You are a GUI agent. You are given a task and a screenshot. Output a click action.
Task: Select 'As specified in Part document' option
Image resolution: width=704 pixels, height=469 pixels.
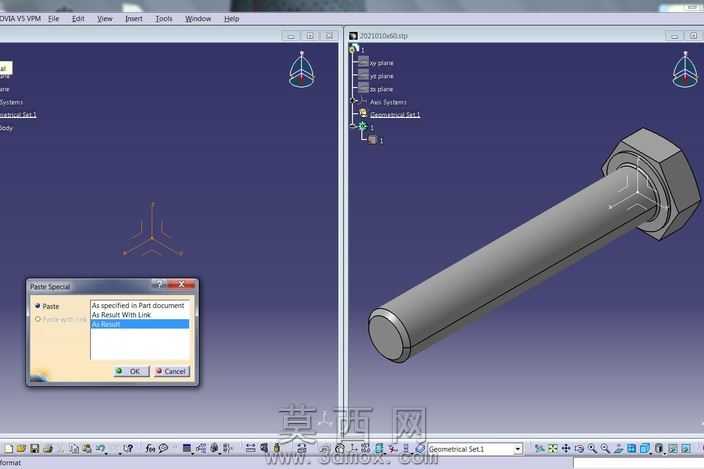(x=140, y=305)
